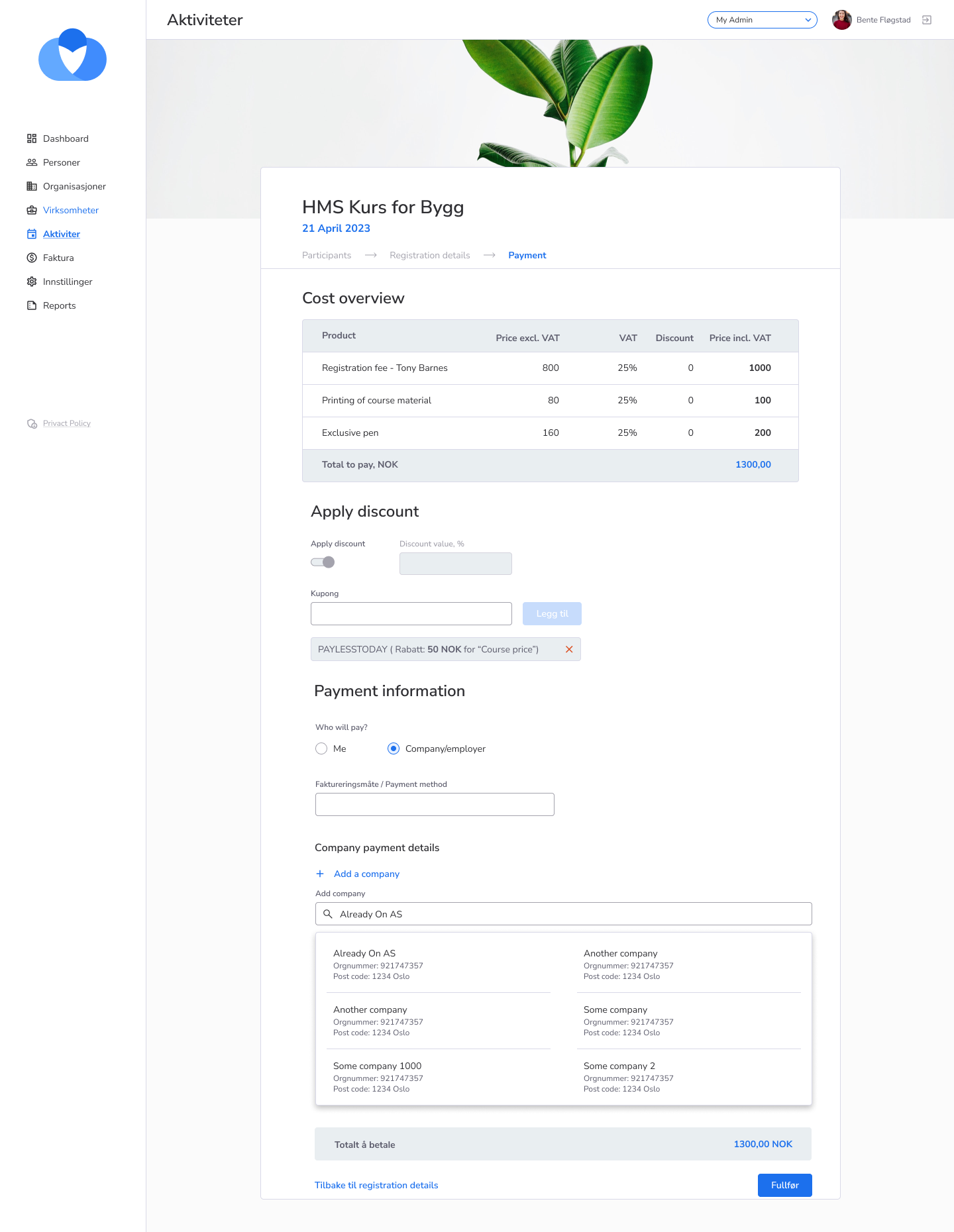Go to Personer in the sidebar

tap(62, 162)
